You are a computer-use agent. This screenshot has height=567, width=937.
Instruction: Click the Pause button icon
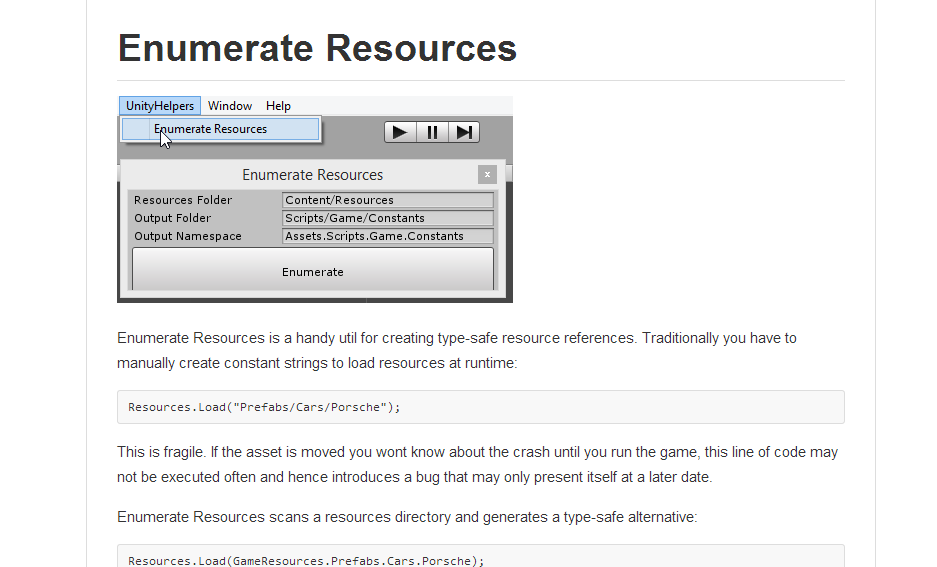[x=432, y=132]
